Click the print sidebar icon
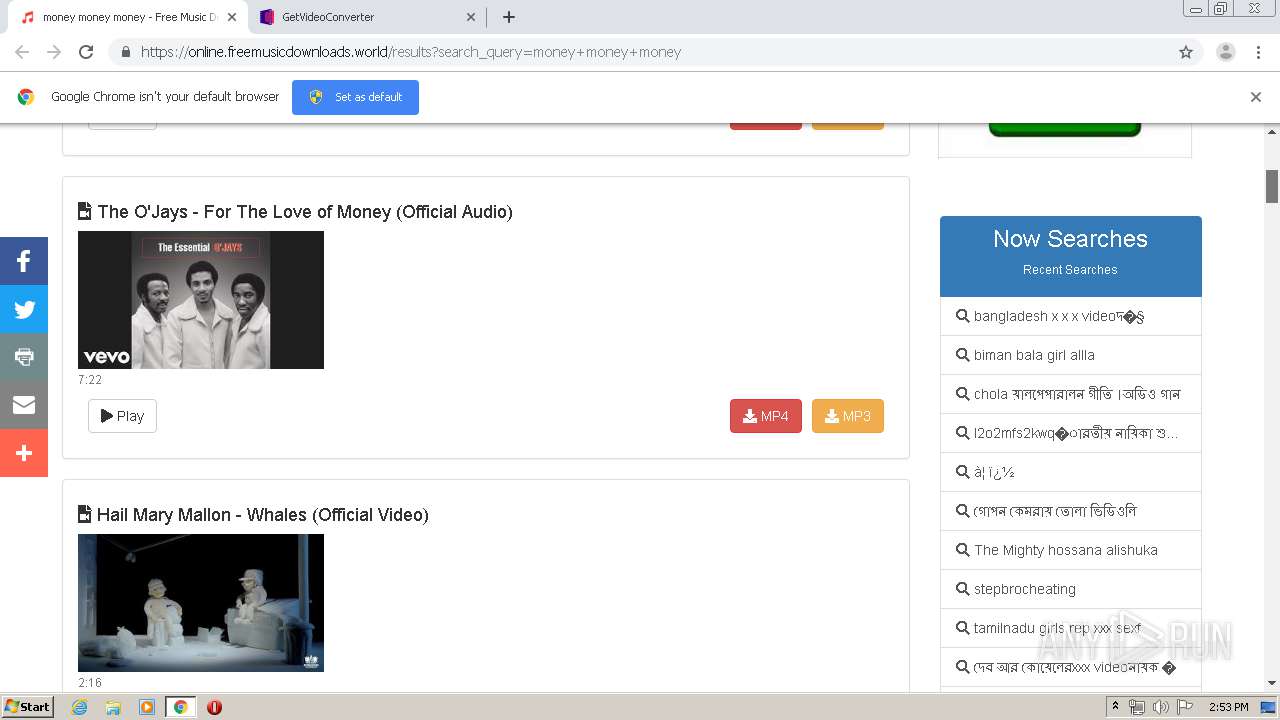Image resolution: width=1280 pixels, height=720 pixels. (x=24, y=357)
